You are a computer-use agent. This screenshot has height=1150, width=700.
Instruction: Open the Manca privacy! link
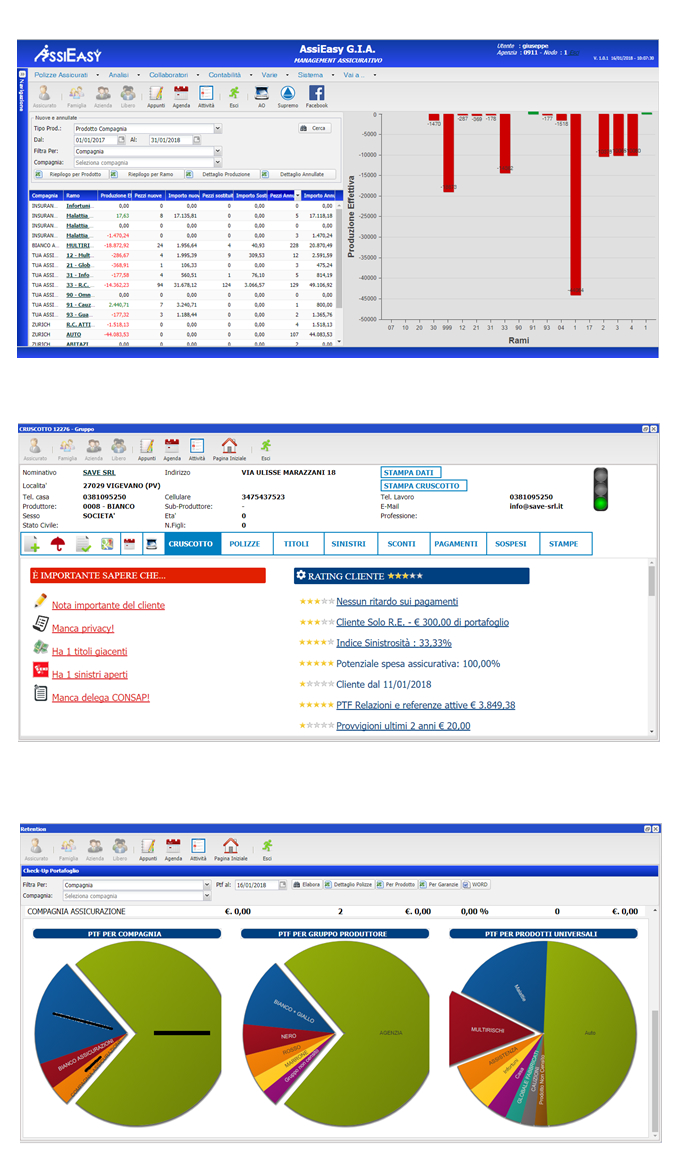point(83,629)
